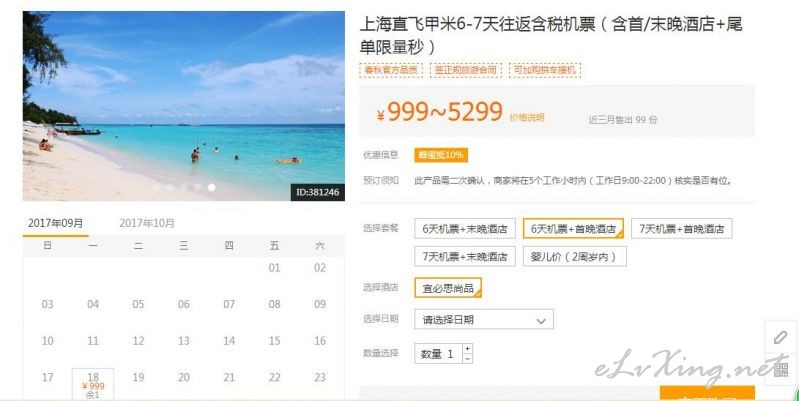Click the pencil feedback icon
Screen dimensions: 799x401
(780, 337)
